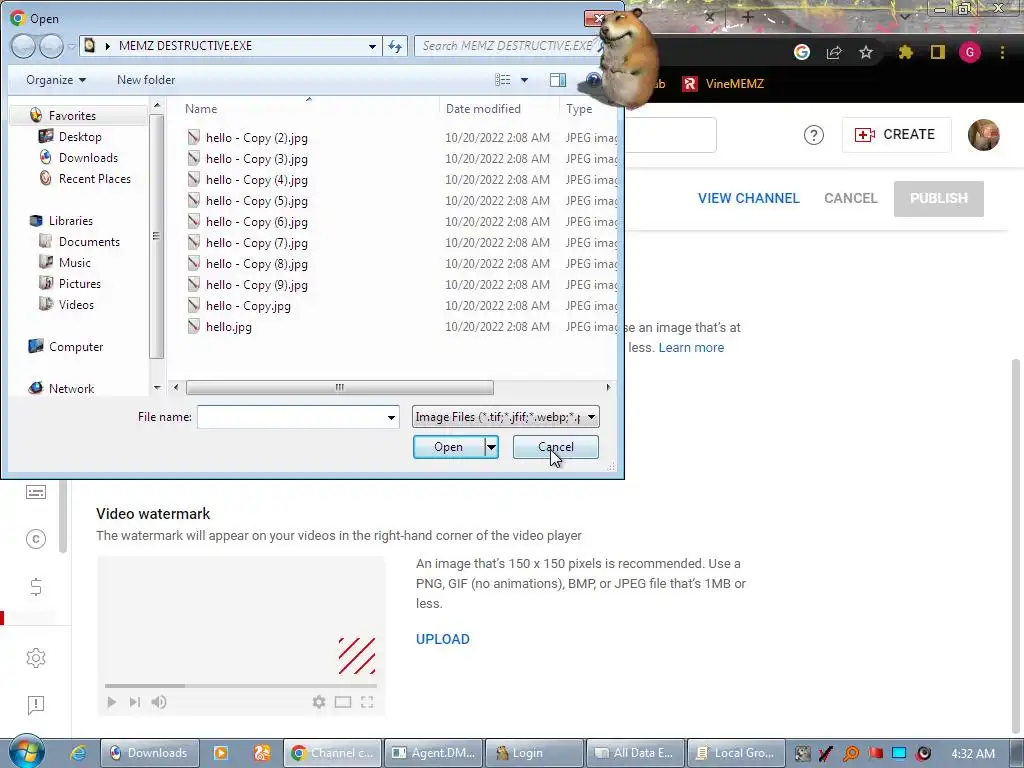Screen dimensions: 1024x768
Task: Select file hello - Copy.jpg
Action: click(248, 306)
